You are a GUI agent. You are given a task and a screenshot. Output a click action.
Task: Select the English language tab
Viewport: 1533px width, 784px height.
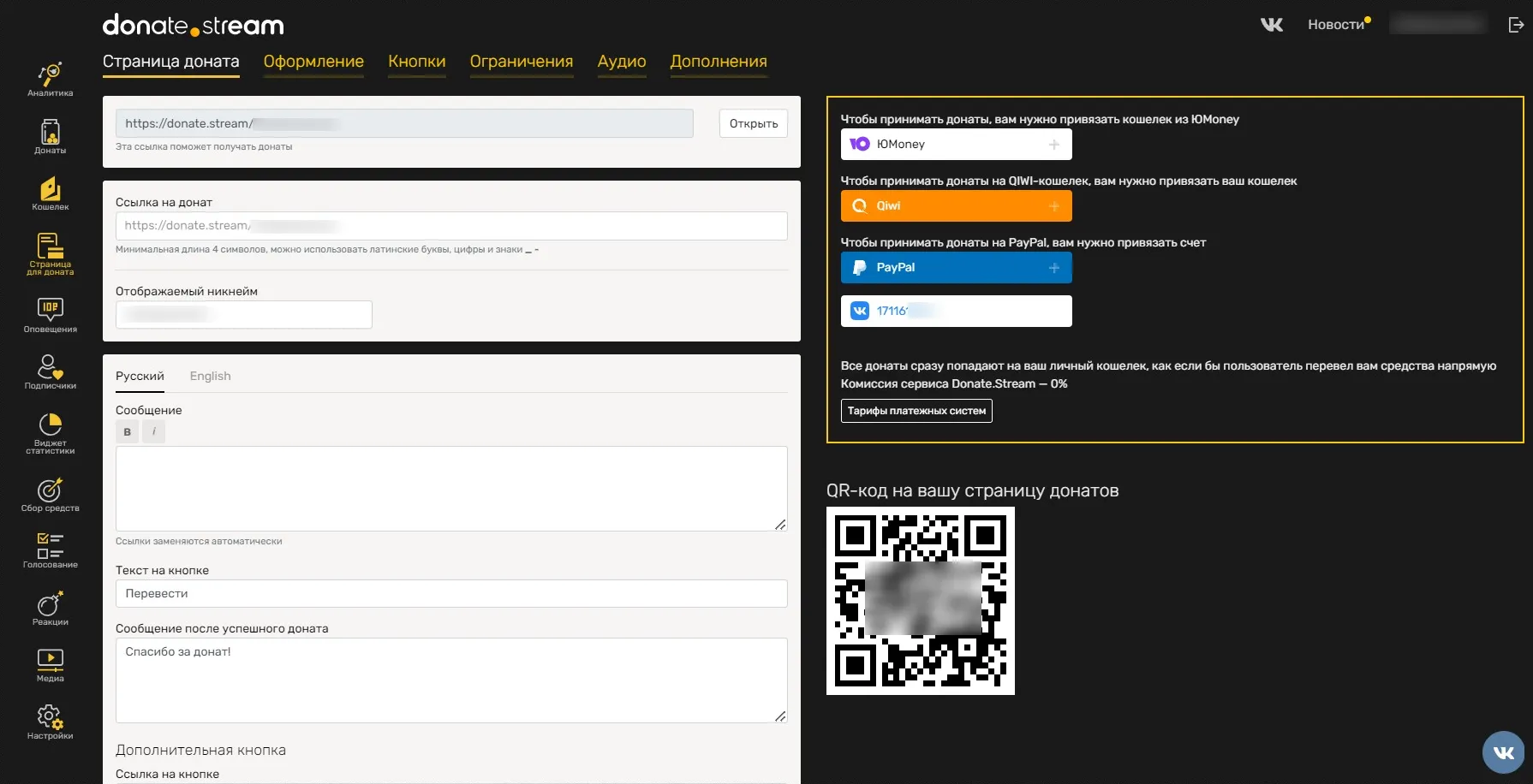210,376
